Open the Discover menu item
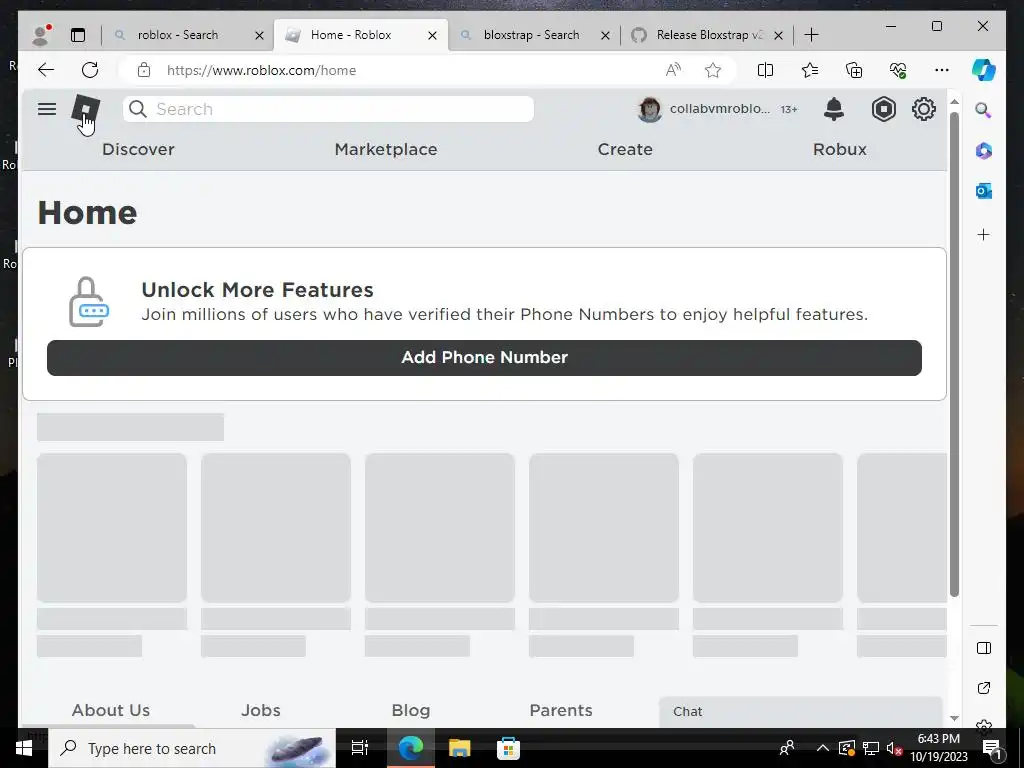The image size is (1024, 768). (138, 150)
